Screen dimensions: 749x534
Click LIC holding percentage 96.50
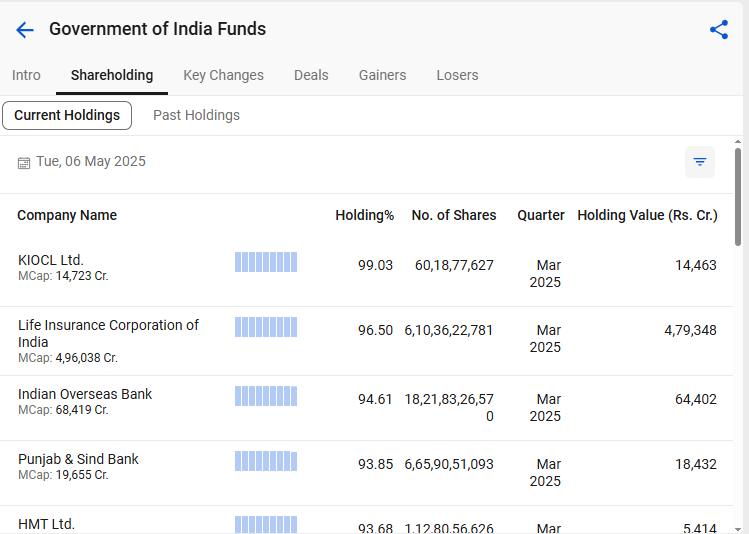click(x=375, y=330)
